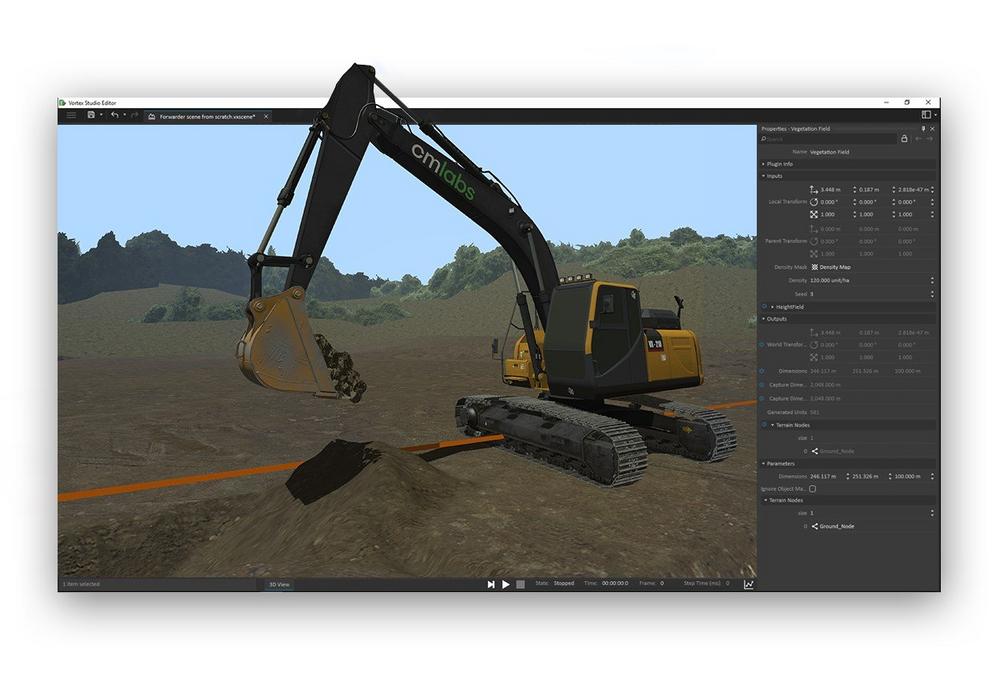
Task: Close the Properties panel
Action: click(932, 129)
